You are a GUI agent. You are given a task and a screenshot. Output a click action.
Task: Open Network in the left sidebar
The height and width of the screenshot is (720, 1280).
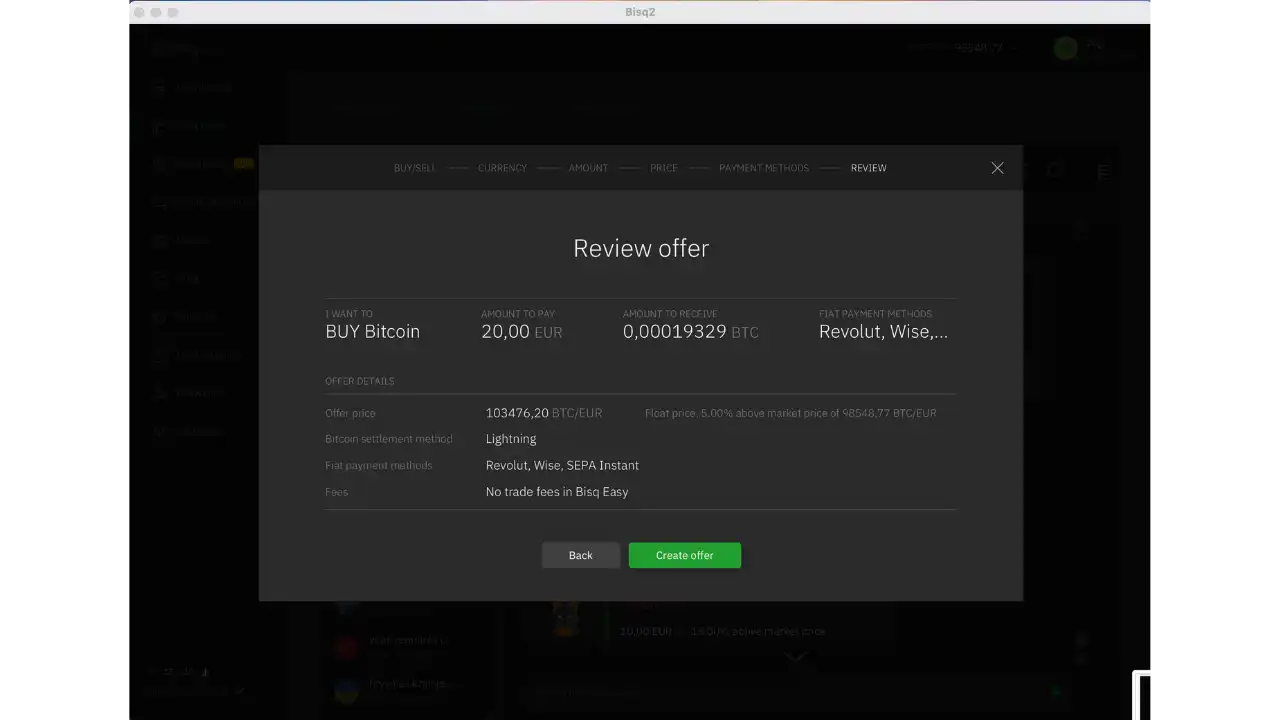pyautogui.click(x=198, y=393)
